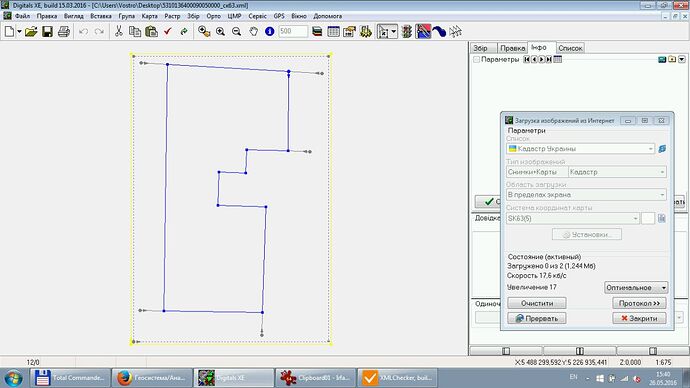Click the Cut scissors icon
Image resolution: width=690 pixels, height=388 pixels.
click(118, 31)
